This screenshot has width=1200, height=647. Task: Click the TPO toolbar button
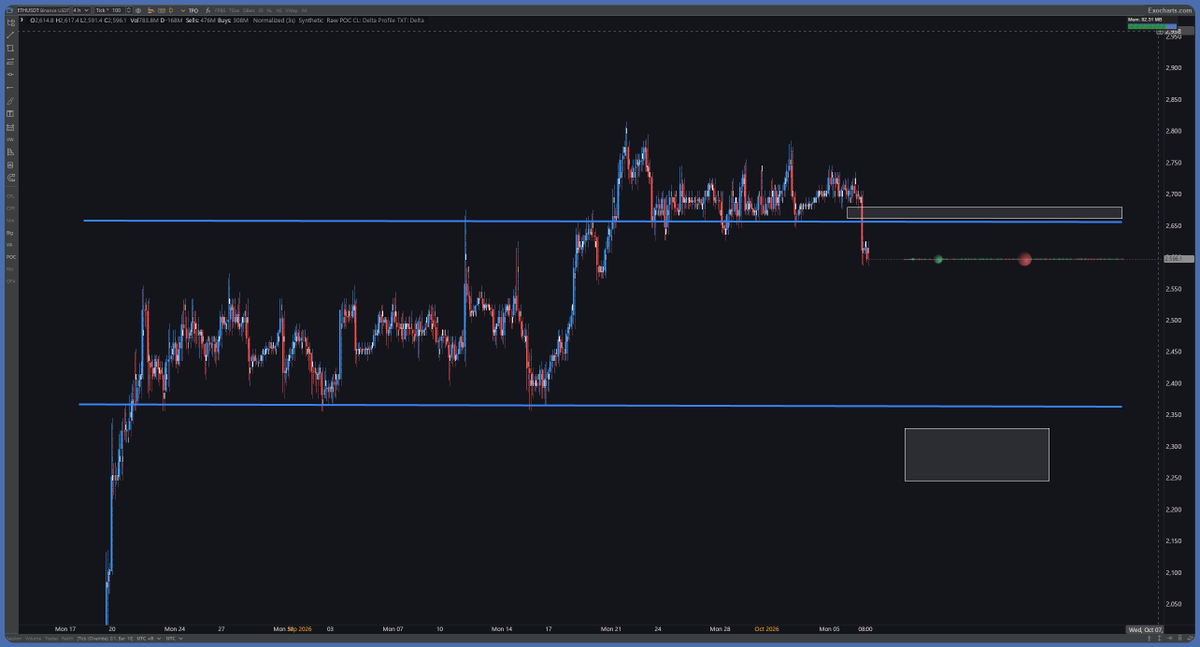tap(193, 10)
